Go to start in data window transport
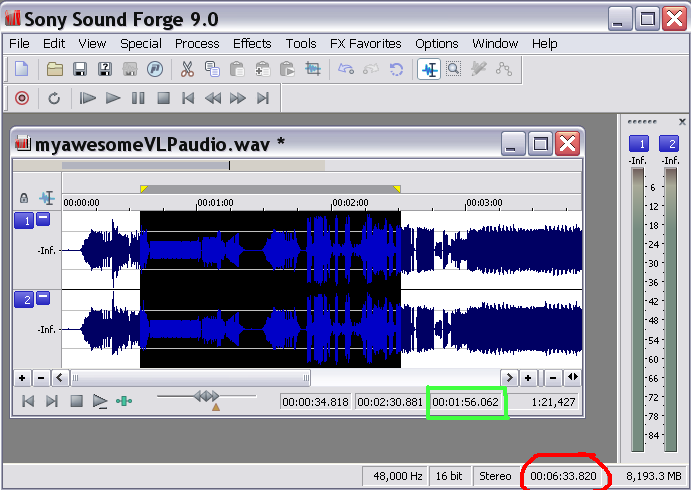 pyautogui.click(x=28, y=401)
